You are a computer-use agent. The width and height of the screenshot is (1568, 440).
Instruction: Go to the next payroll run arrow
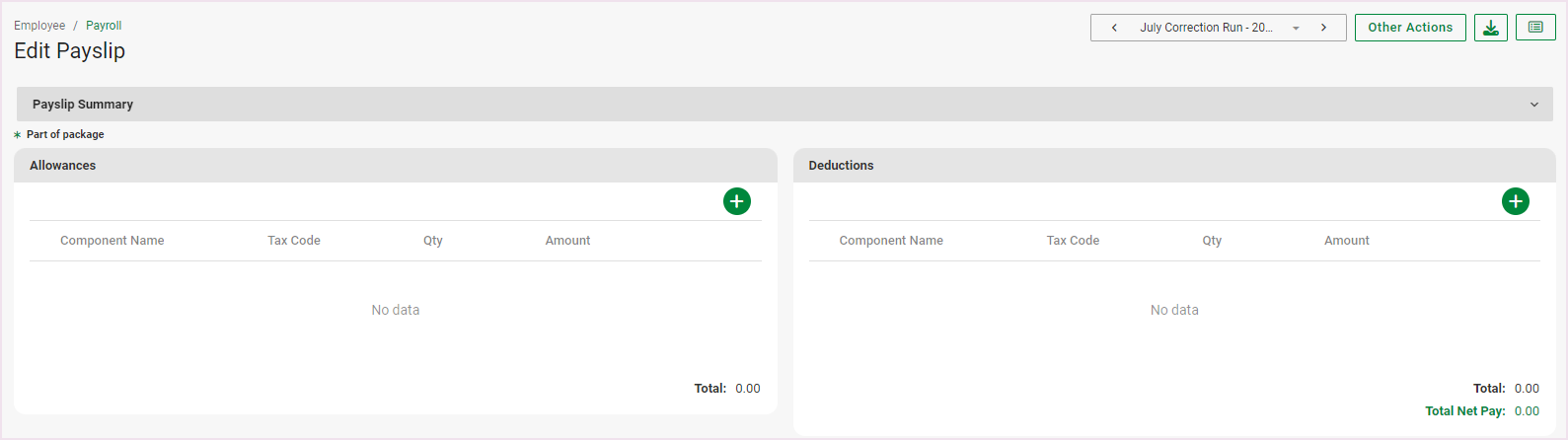1323,28
